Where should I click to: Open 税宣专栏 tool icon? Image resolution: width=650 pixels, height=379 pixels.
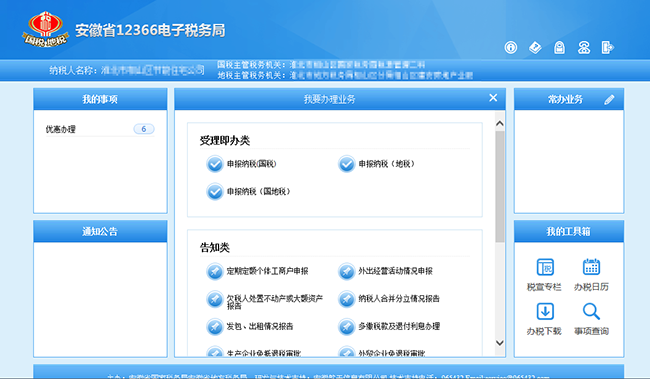pos(545,267)
